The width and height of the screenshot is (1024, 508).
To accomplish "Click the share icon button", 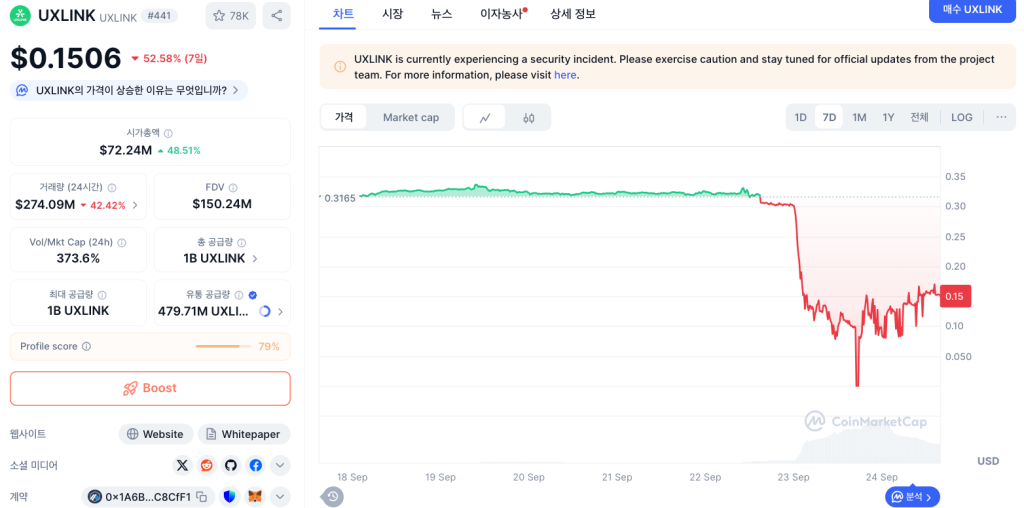I will point(276,16).
